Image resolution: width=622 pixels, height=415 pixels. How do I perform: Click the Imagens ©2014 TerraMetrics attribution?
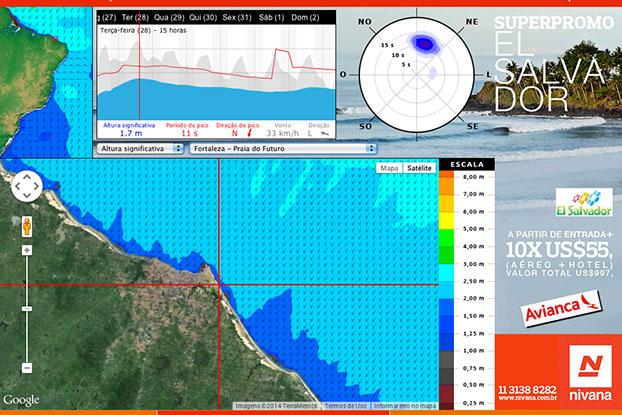276,406
